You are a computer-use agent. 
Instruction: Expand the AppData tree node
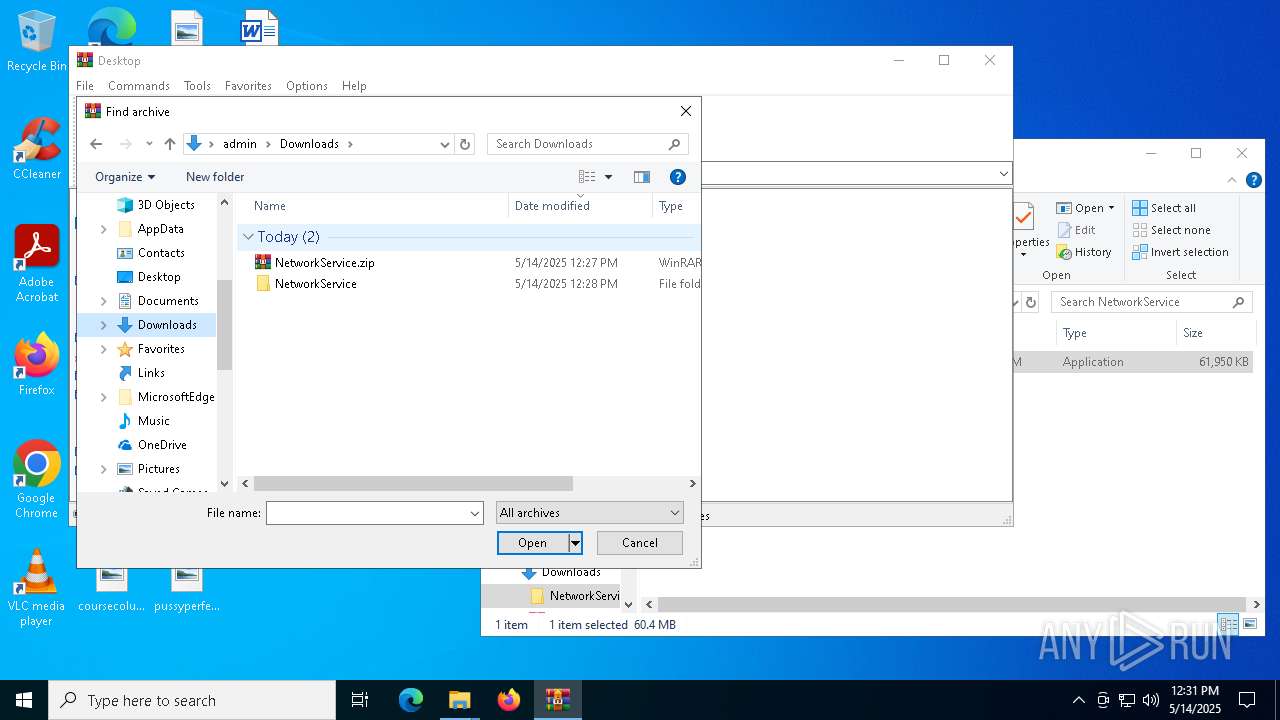tap(104, 229)
